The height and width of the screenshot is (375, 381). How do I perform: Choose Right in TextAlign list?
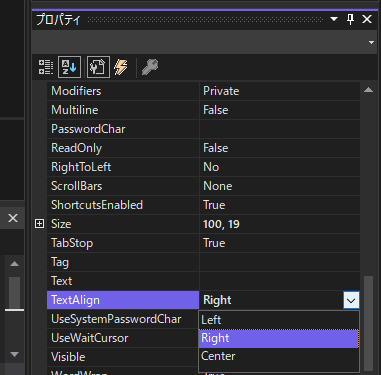pos(279,338)
